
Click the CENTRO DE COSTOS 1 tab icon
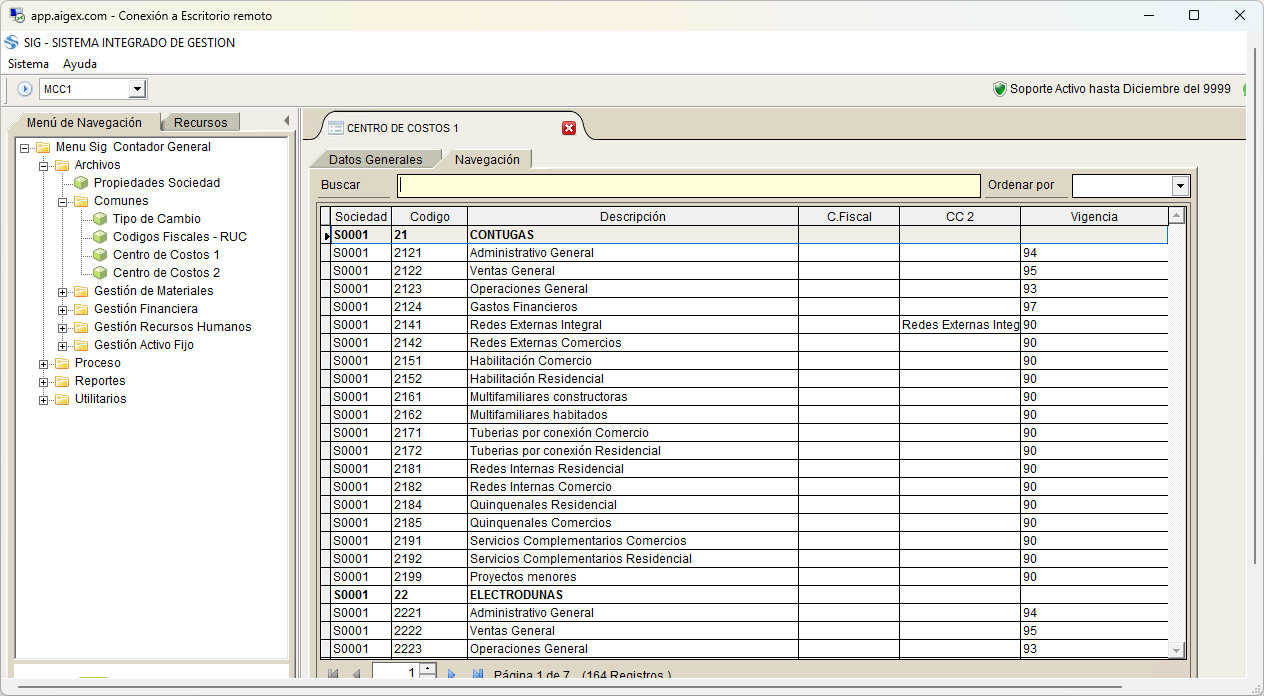[x=336, y=128]
